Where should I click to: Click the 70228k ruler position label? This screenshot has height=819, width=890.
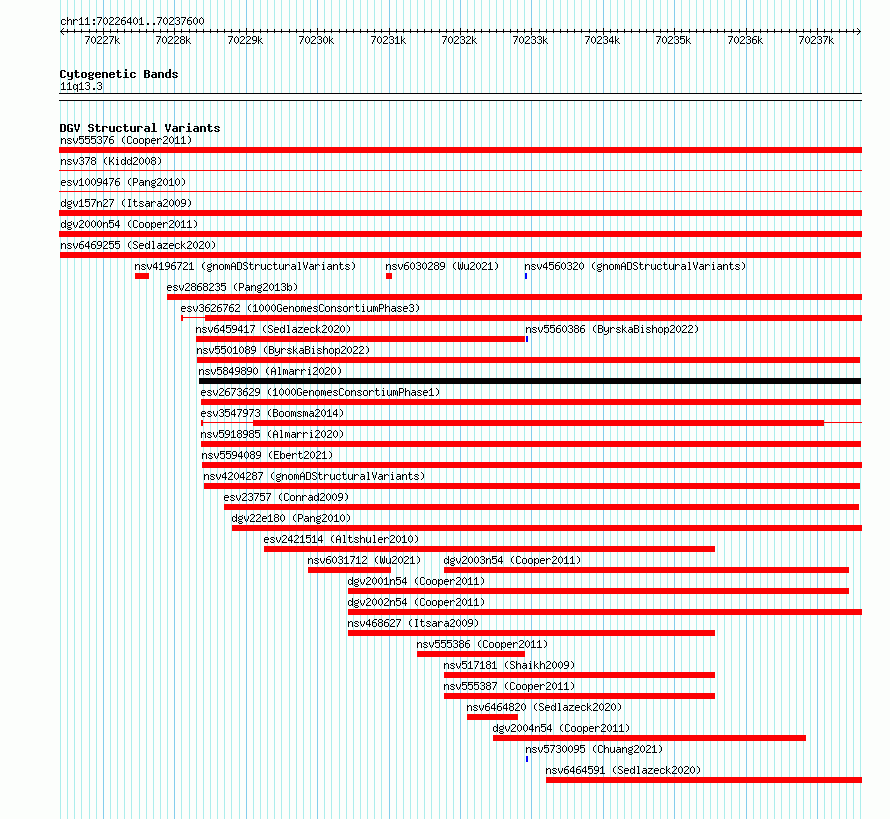(x=173, y=40)
